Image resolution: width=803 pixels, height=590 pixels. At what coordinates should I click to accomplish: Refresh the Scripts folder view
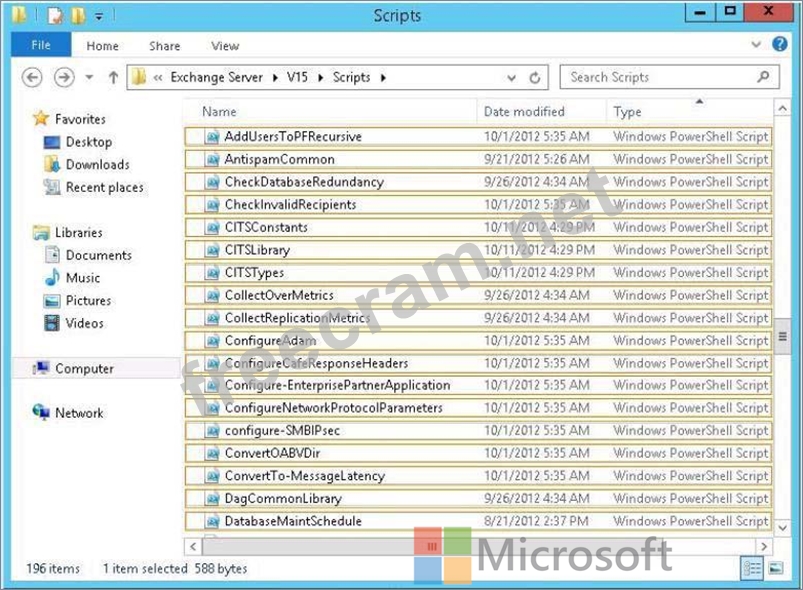coord(535,78)
